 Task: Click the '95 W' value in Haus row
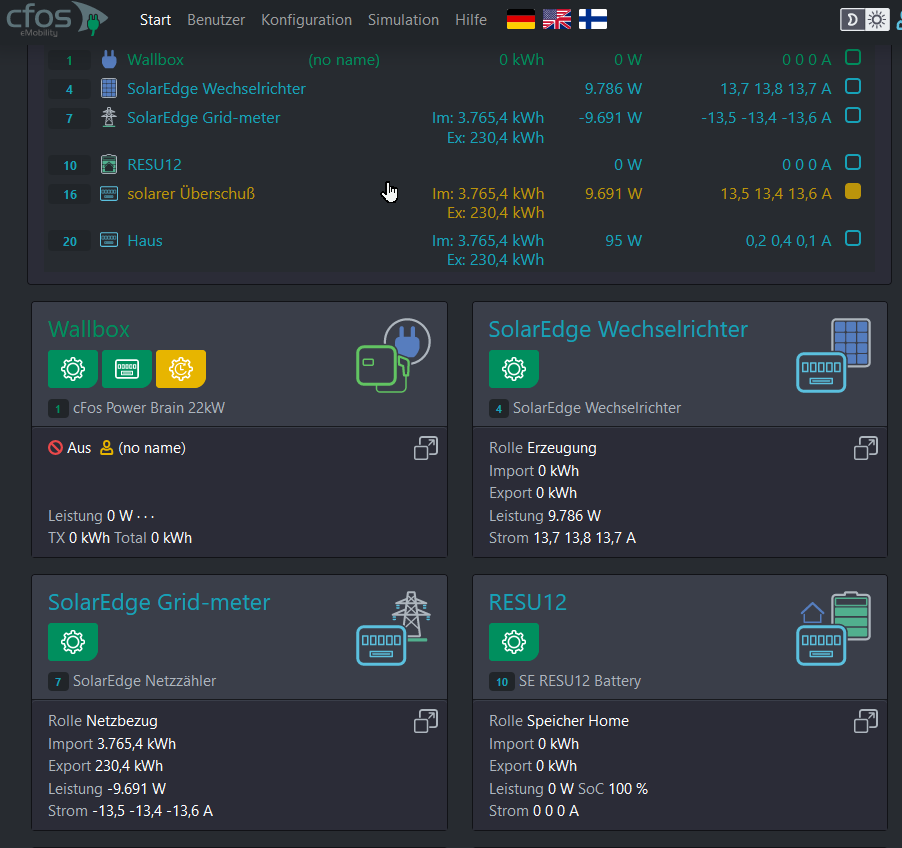[x=624, y=240]
